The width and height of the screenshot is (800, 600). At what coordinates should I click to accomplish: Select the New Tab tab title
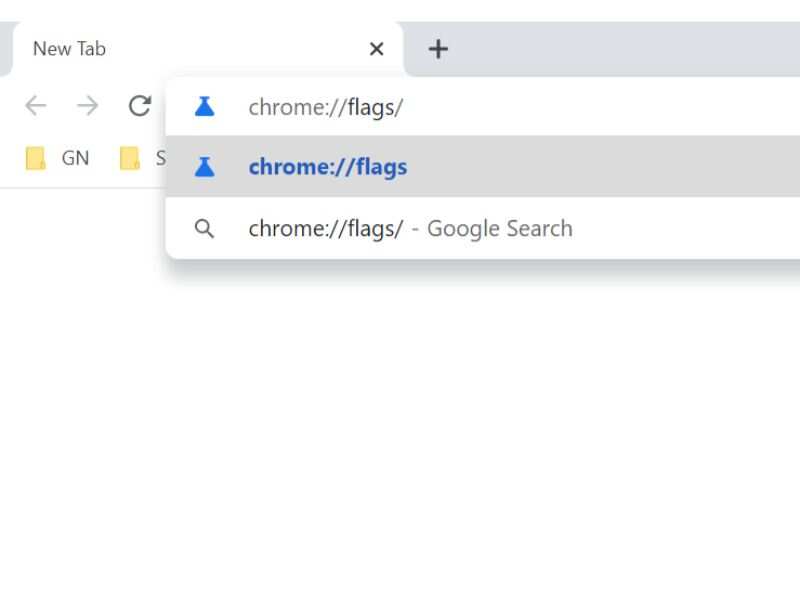tap(69, 49)
